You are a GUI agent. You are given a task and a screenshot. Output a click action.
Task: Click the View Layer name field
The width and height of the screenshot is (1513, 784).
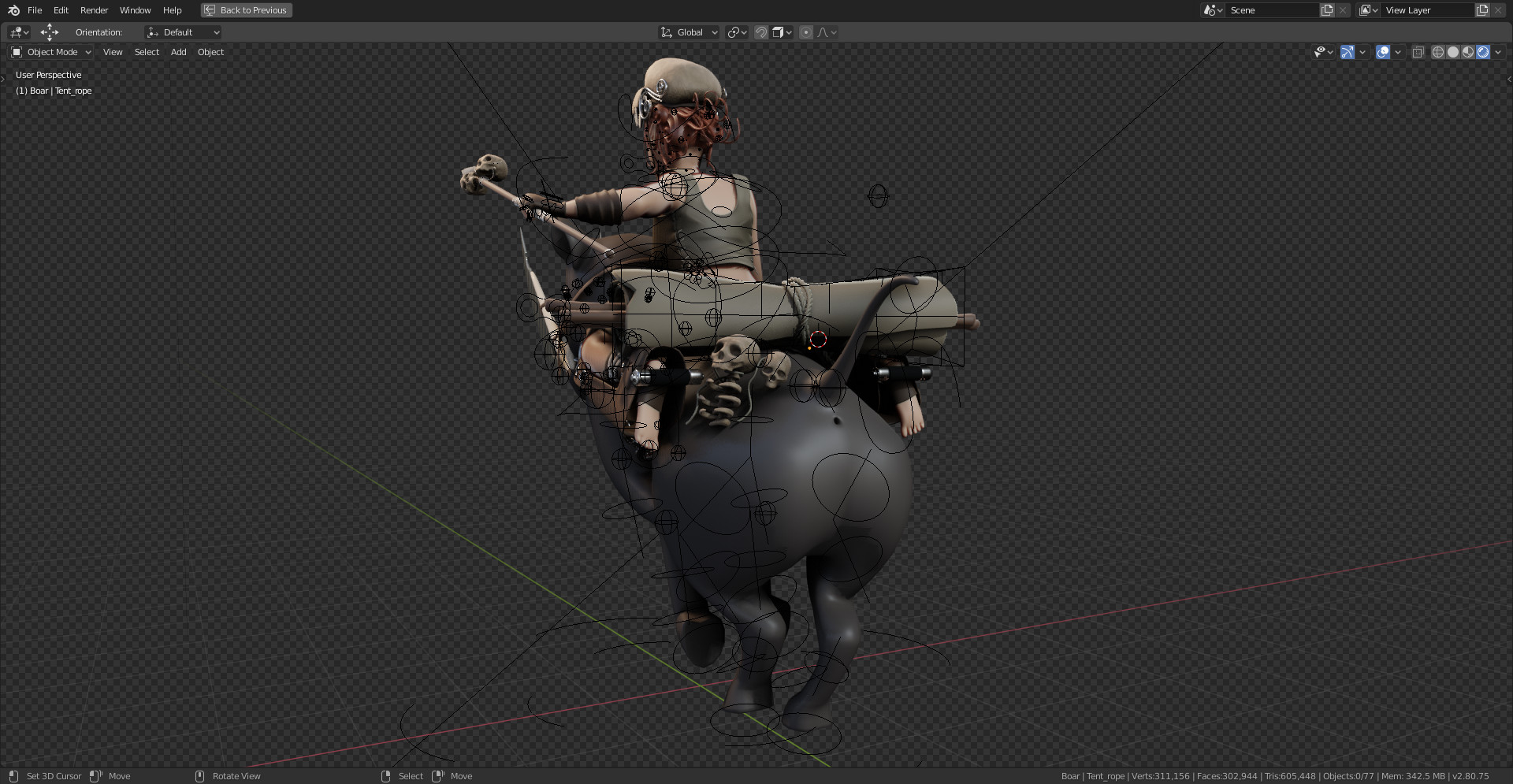coord(1427,10)
